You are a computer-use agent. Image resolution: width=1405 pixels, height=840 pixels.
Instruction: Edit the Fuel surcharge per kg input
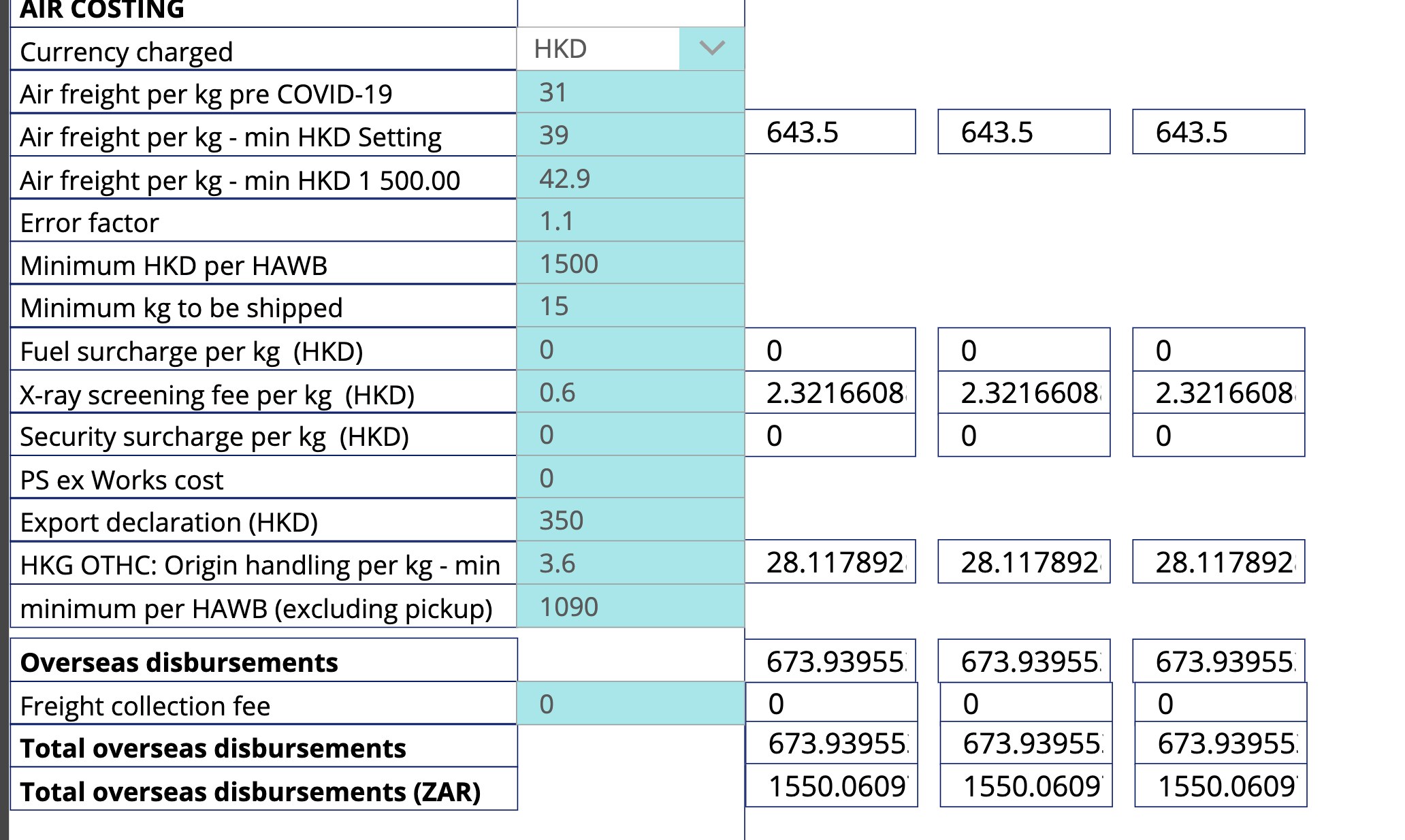click(x=630, y=349)
